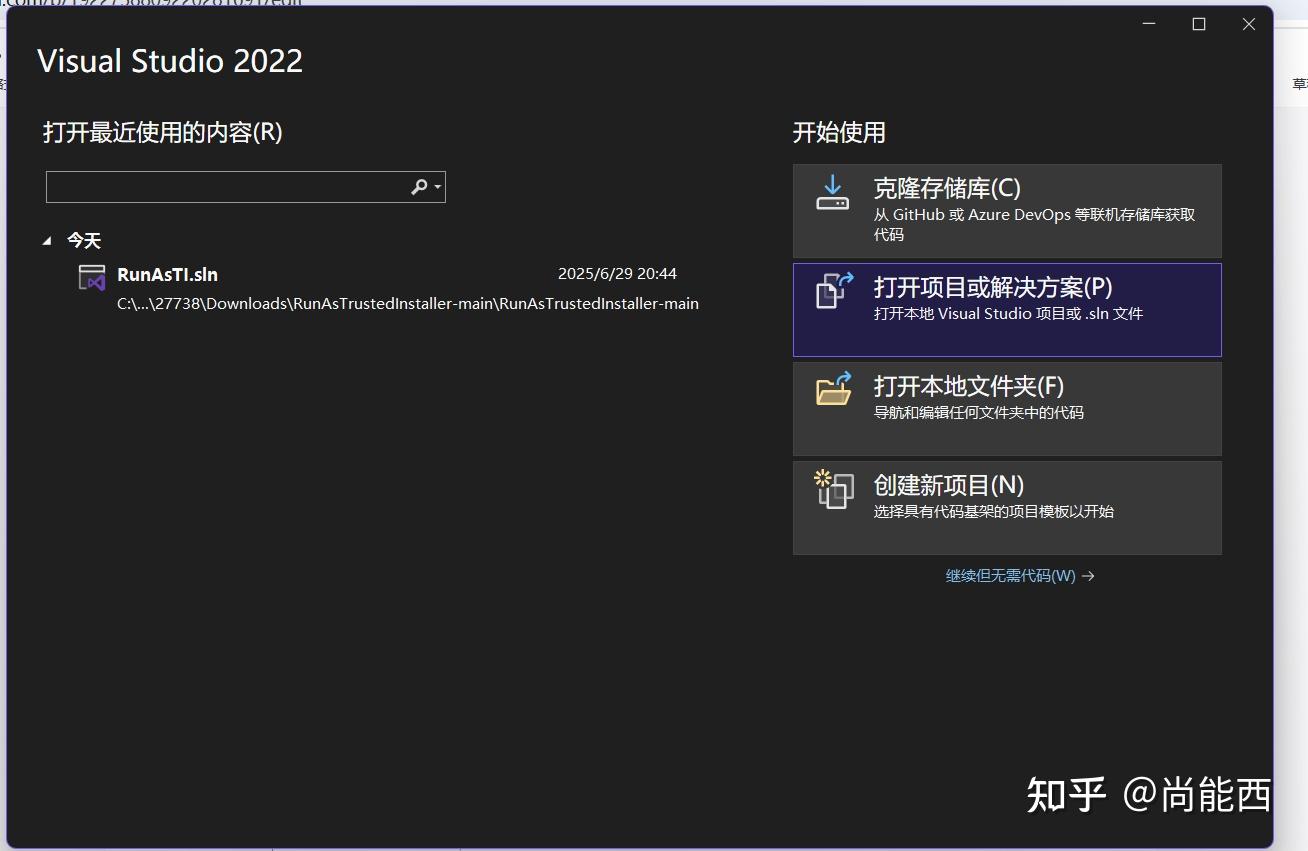Screen dimensions: 1308x851
Task: Click the create new project sparkle icon
Action: coord(833,487)
